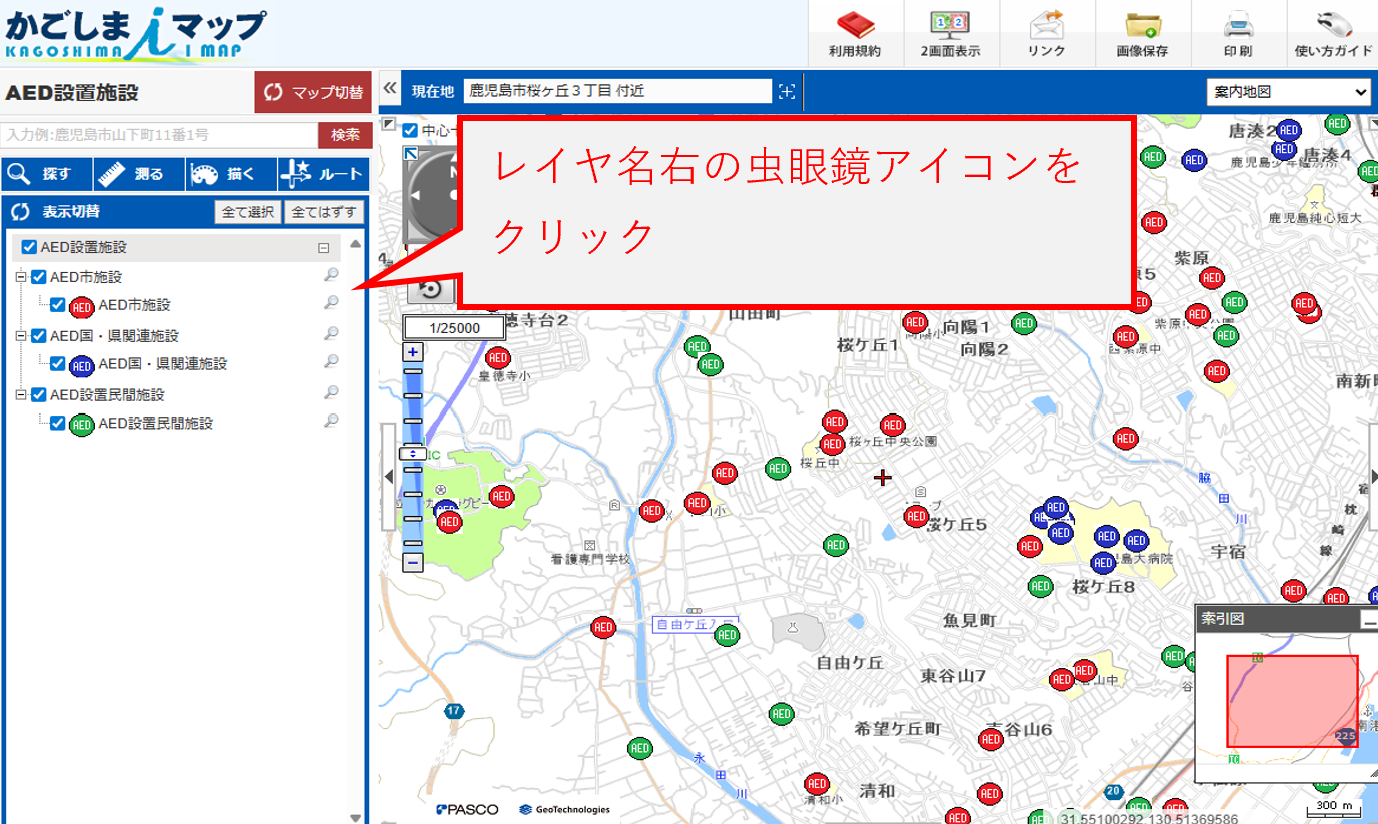Image resolution: width=1378 pixels, height=824 pixels.
Task: Click the address search input field
Action: pyautogui.click(x=160, y=135)
